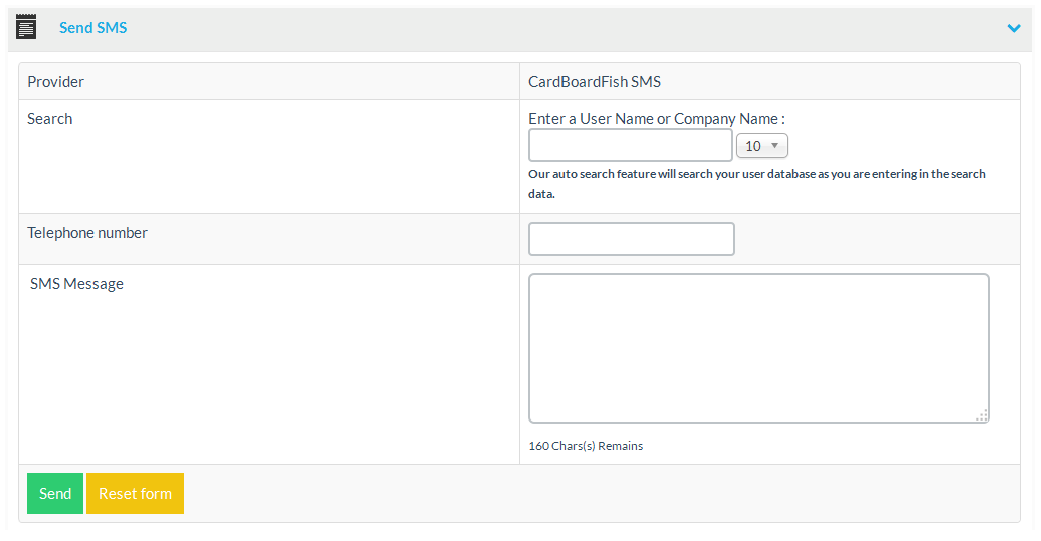Click the 'Enter a User Name or Company Name' label
The width and height of the screenshot is (1041, 541).
[656, 119]
